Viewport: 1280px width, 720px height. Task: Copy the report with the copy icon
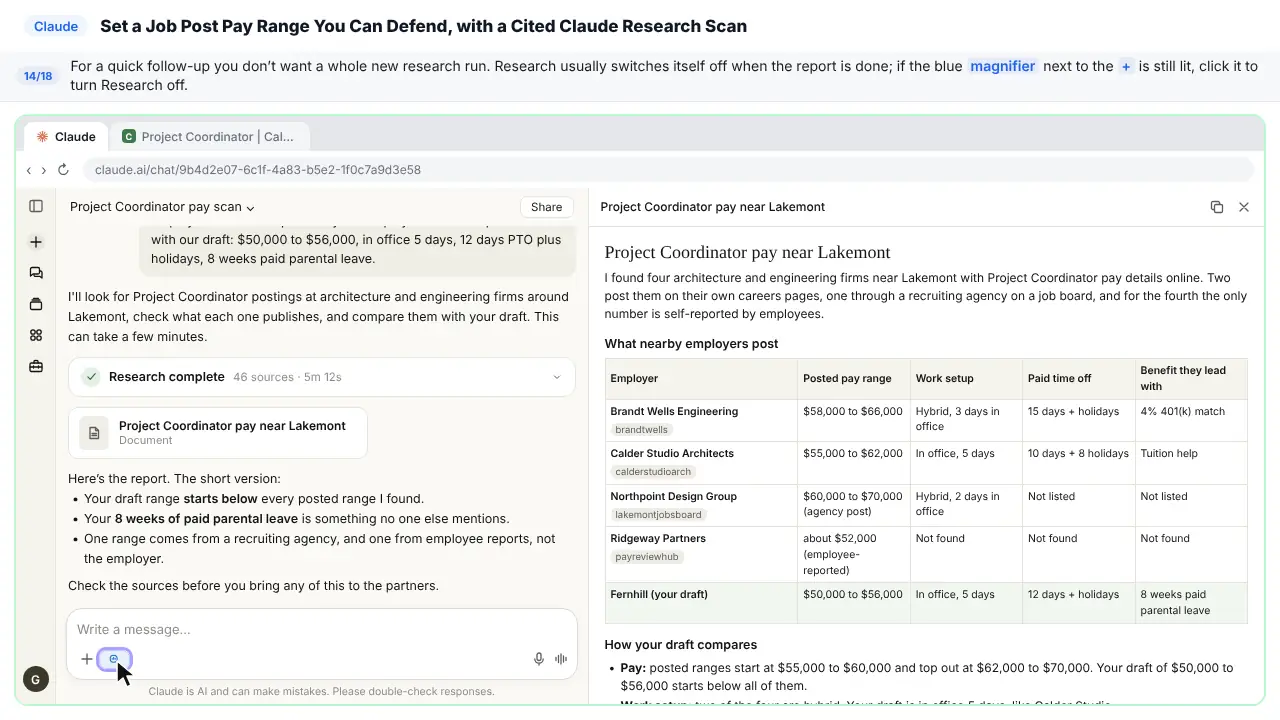[1217, 207]
